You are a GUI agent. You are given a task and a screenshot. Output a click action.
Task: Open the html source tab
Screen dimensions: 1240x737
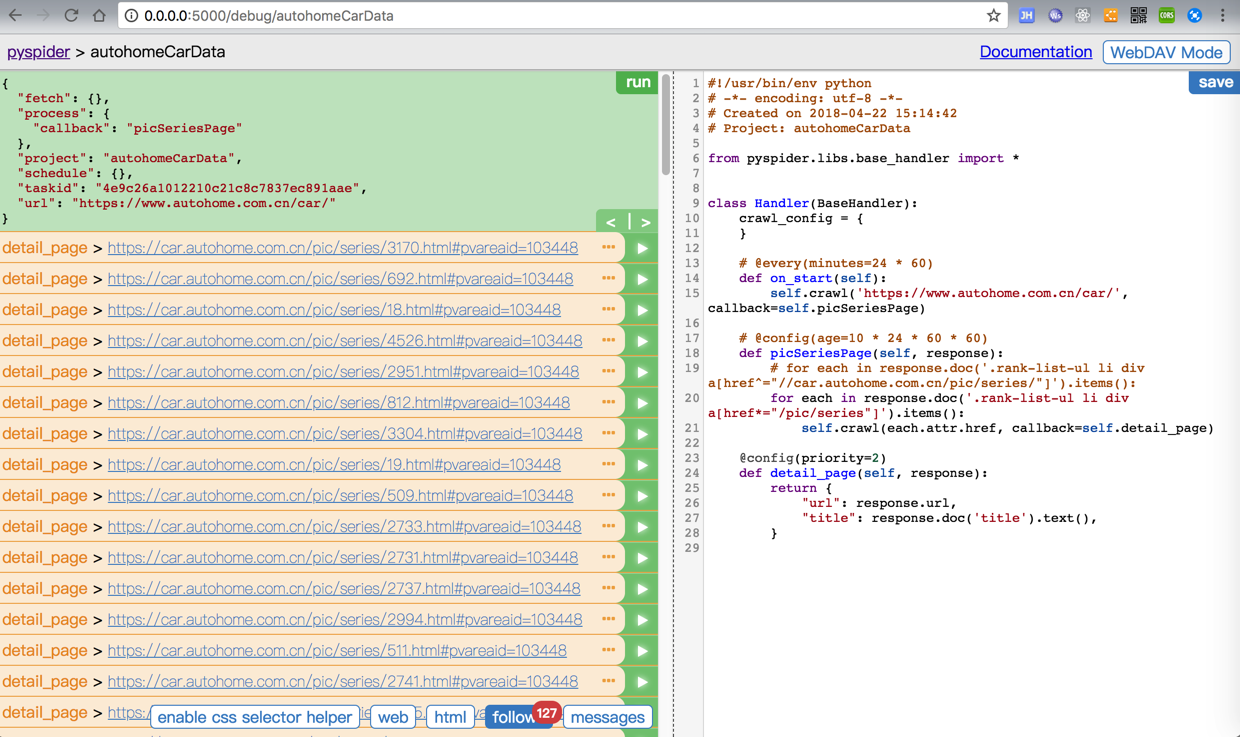450,717
